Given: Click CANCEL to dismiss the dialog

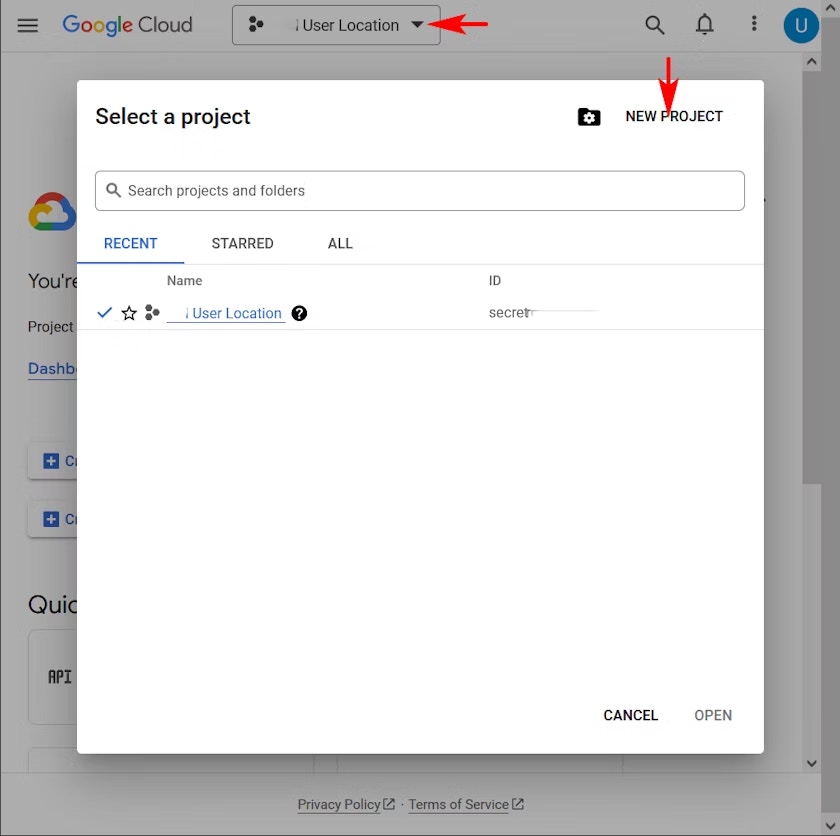Looking at the screenshot, I should point(630,715).
